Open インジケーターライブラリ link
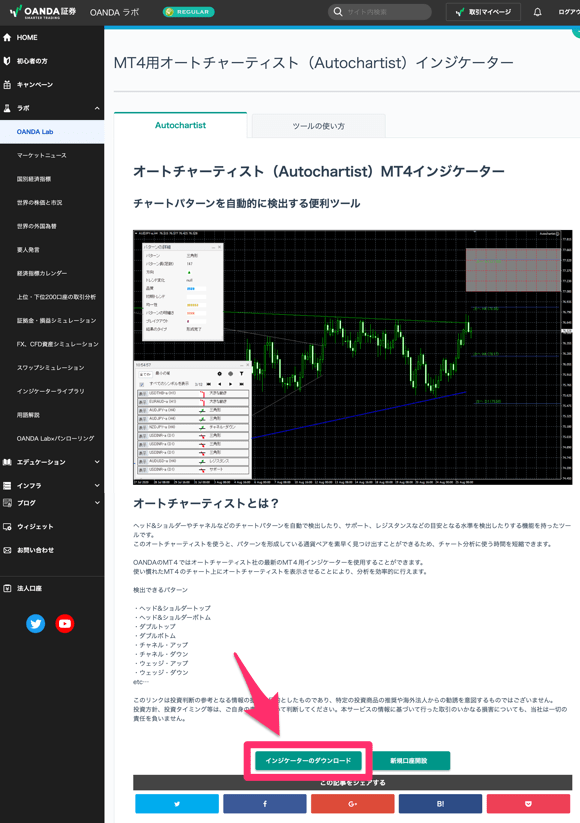Screen dimensions: 580x823 click(x=50, y=392)
